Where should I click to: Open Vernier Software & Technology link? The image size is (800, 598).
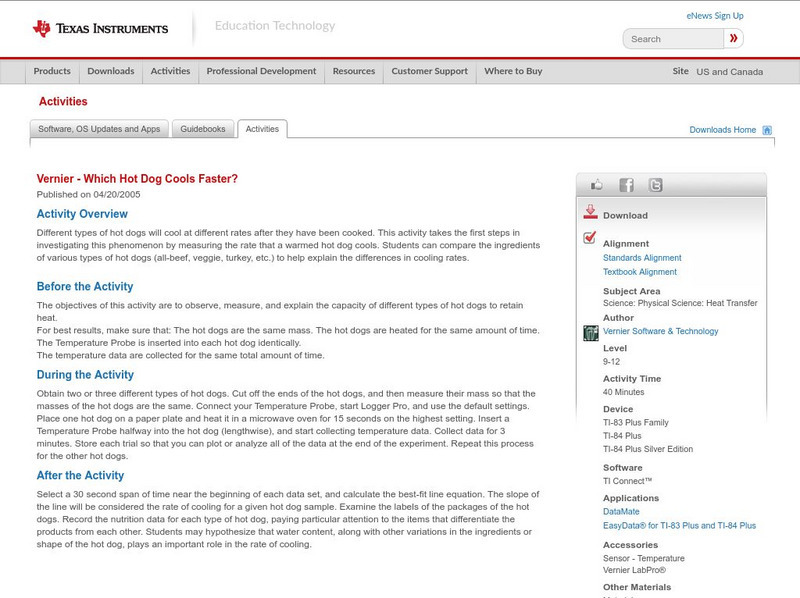coord(660,331)
